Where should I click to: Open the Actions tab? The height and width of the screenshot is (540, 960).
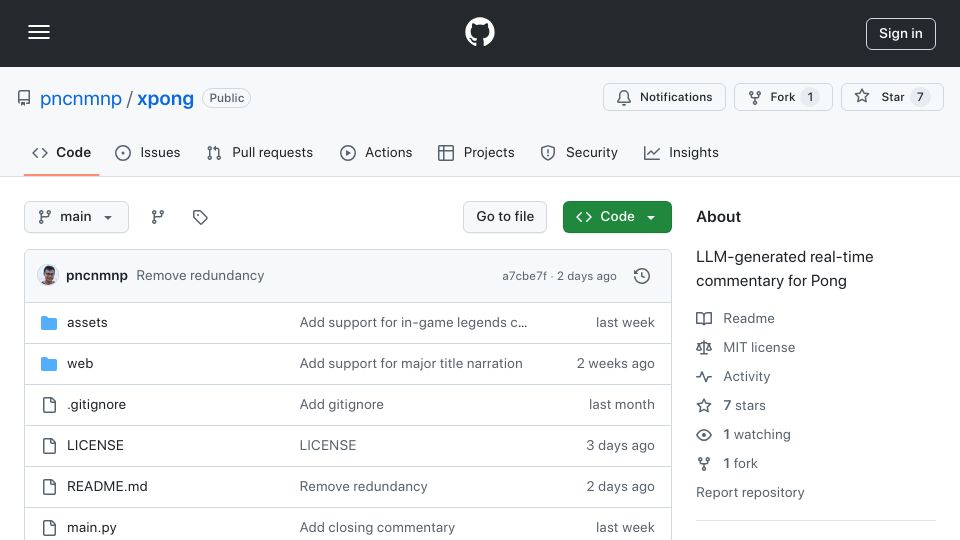(x=376, y=152)
